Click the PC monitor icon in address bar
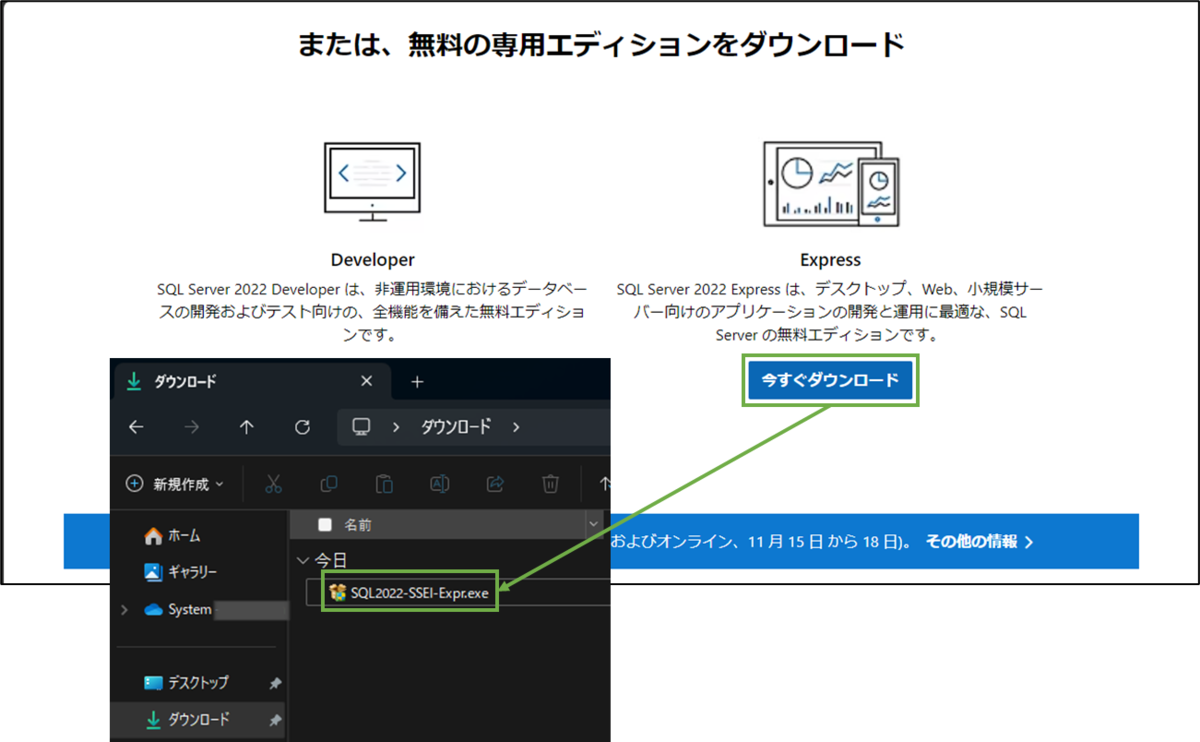Screen dimensions: 1200x742 [x=362, y=427]
